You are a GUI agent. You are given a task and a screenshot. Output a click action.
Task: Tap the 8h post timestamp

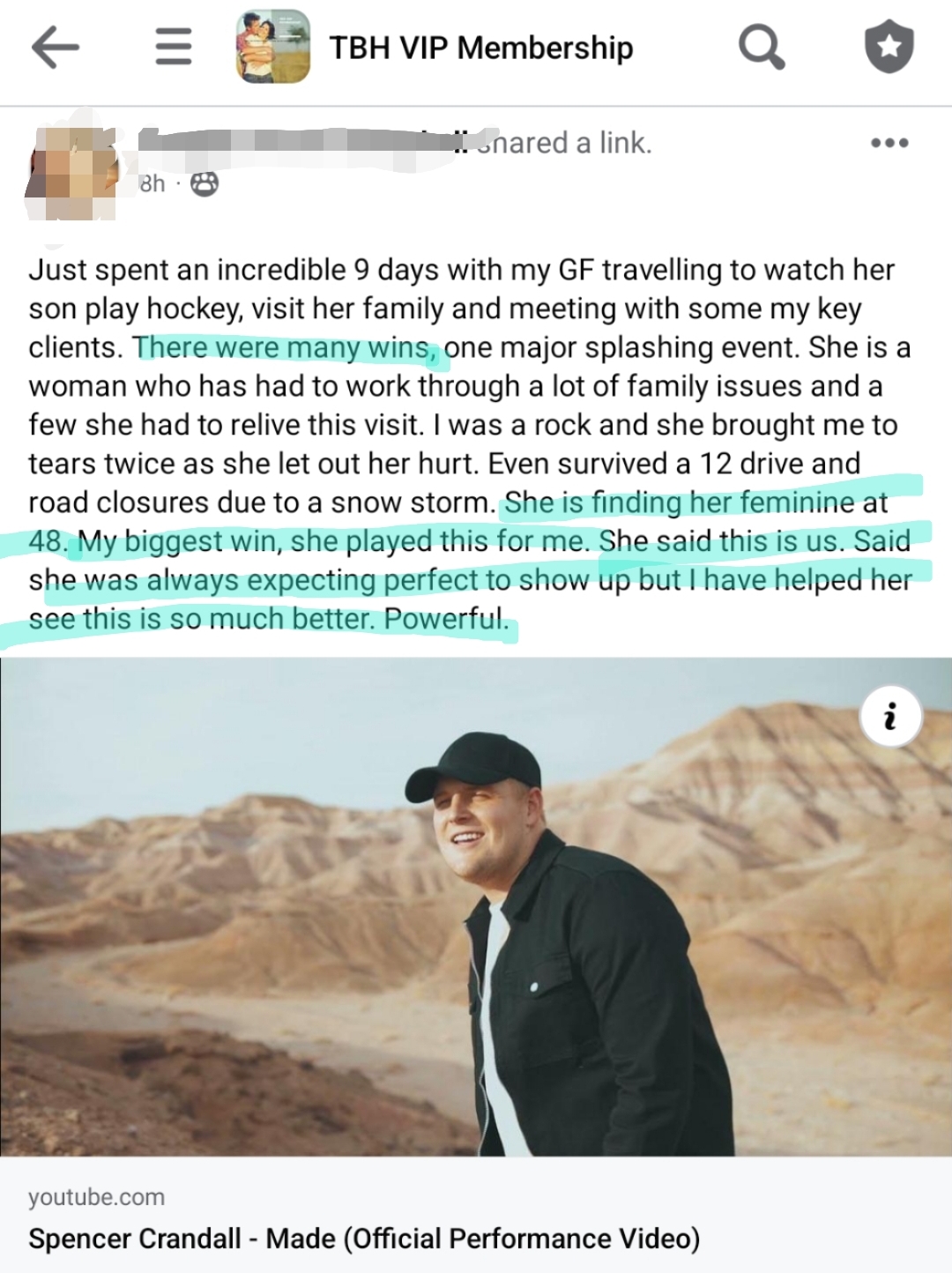coord(152,183)
